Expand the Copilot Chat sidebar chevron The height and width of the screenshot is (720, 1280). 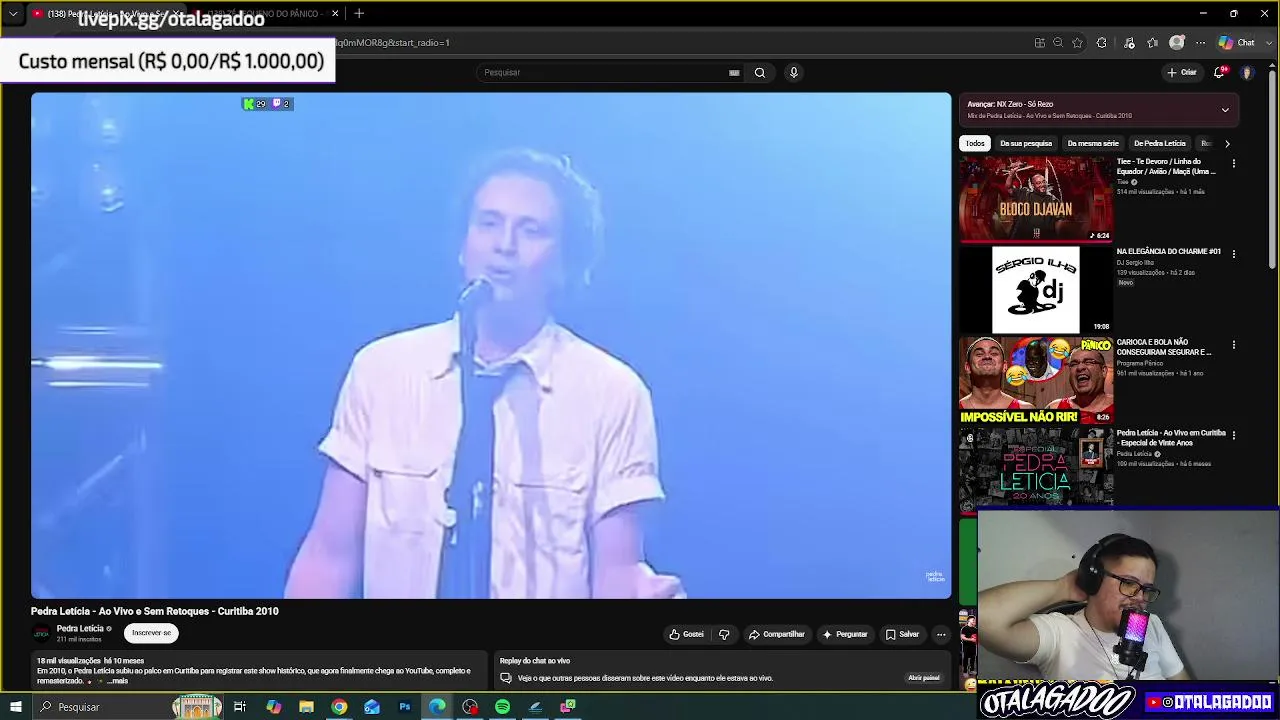tap(1268, 43)
